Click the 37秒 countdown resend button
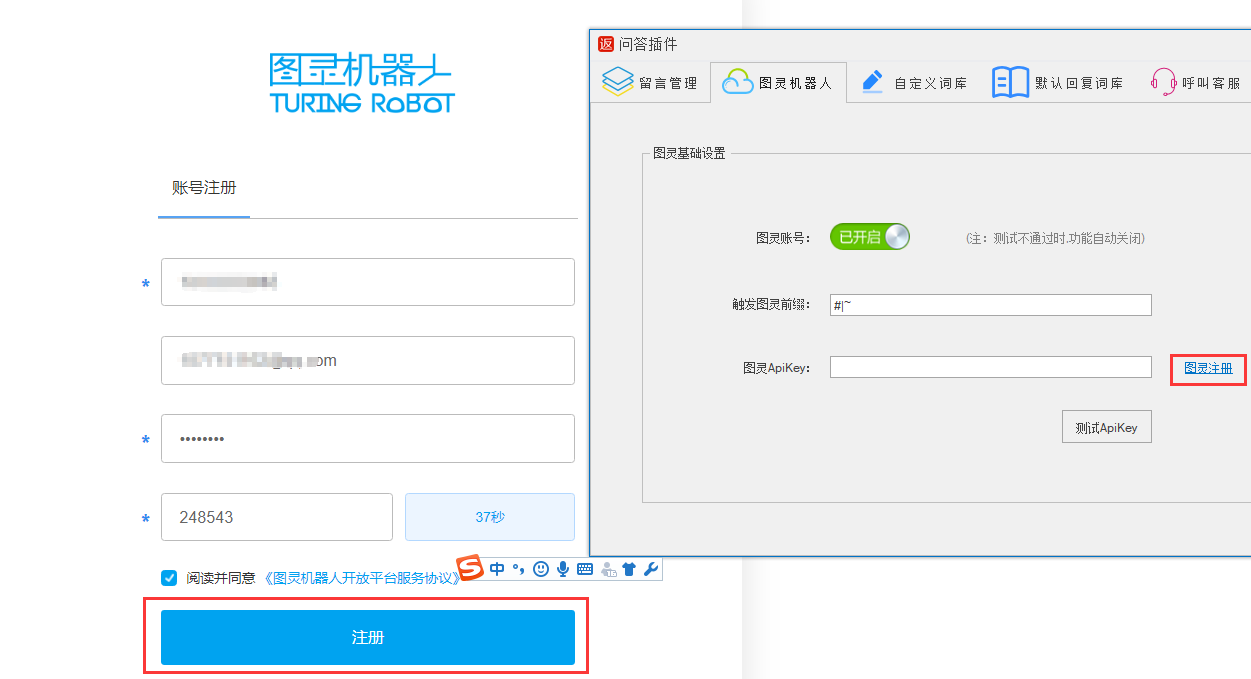This screenshot has height=679, width=1251. (x=490, y=517)
